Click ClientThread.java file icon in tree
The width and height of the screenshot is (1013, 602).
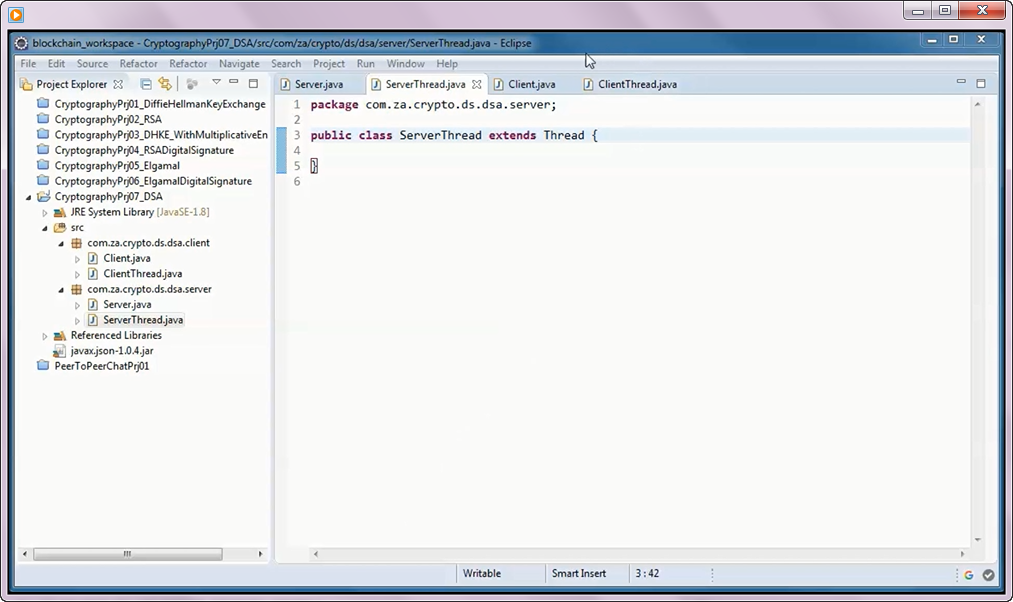click(92, 273)
